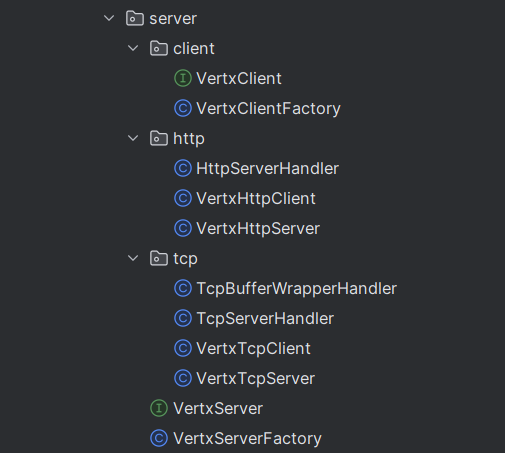The width and height of the screenshot is (505, 453).
Task: Select the HttpServerHandler file label
Action: point(267,169)
